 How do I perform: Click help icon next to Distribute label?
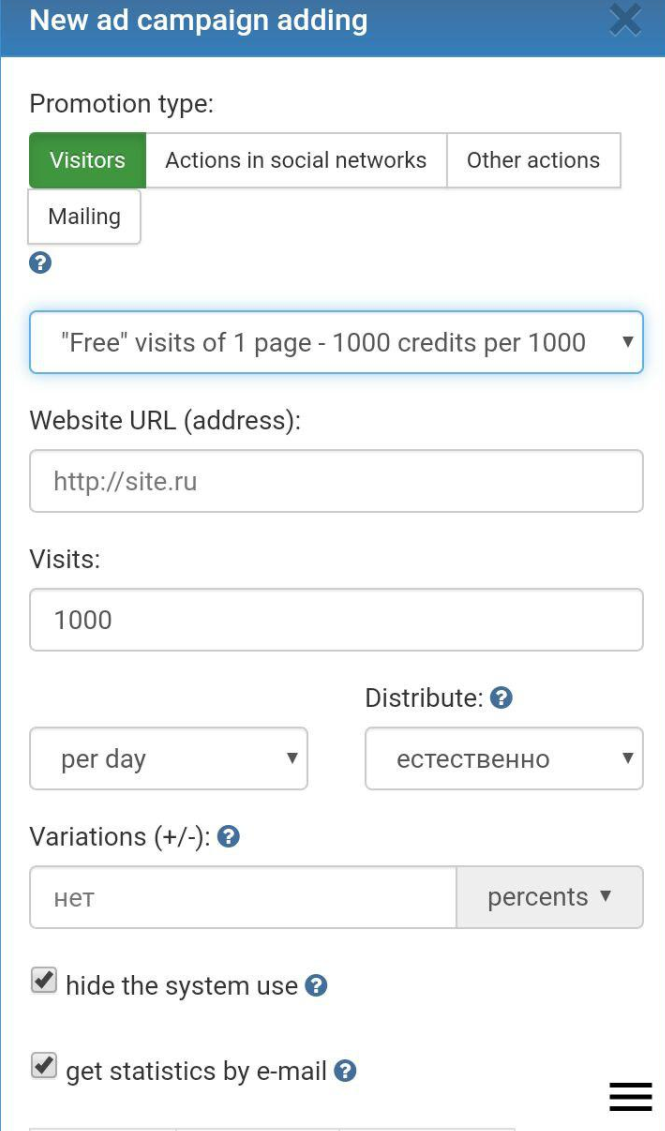(502, 698)
